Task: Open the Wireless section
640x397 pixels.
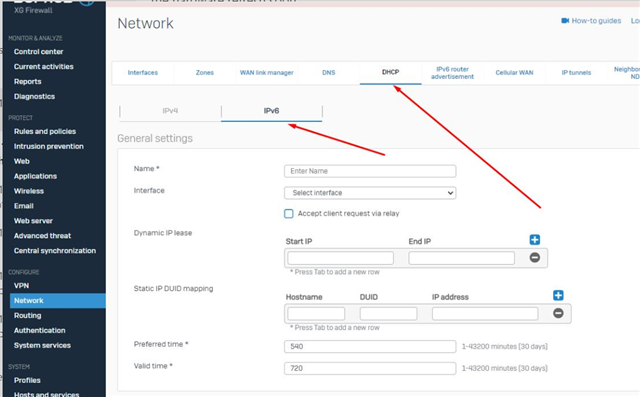Action: 29,191
